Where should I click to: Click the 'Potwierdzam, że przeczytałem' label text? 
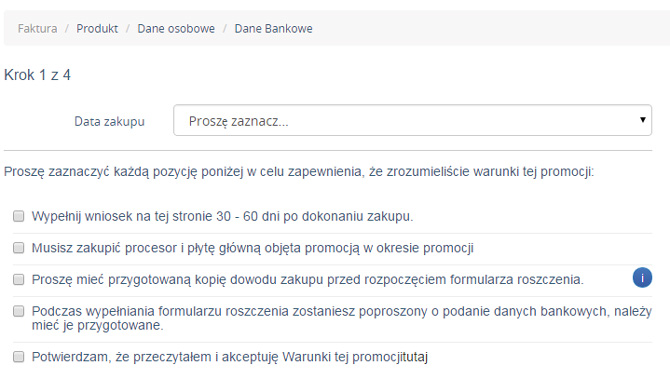click(230, 357)
